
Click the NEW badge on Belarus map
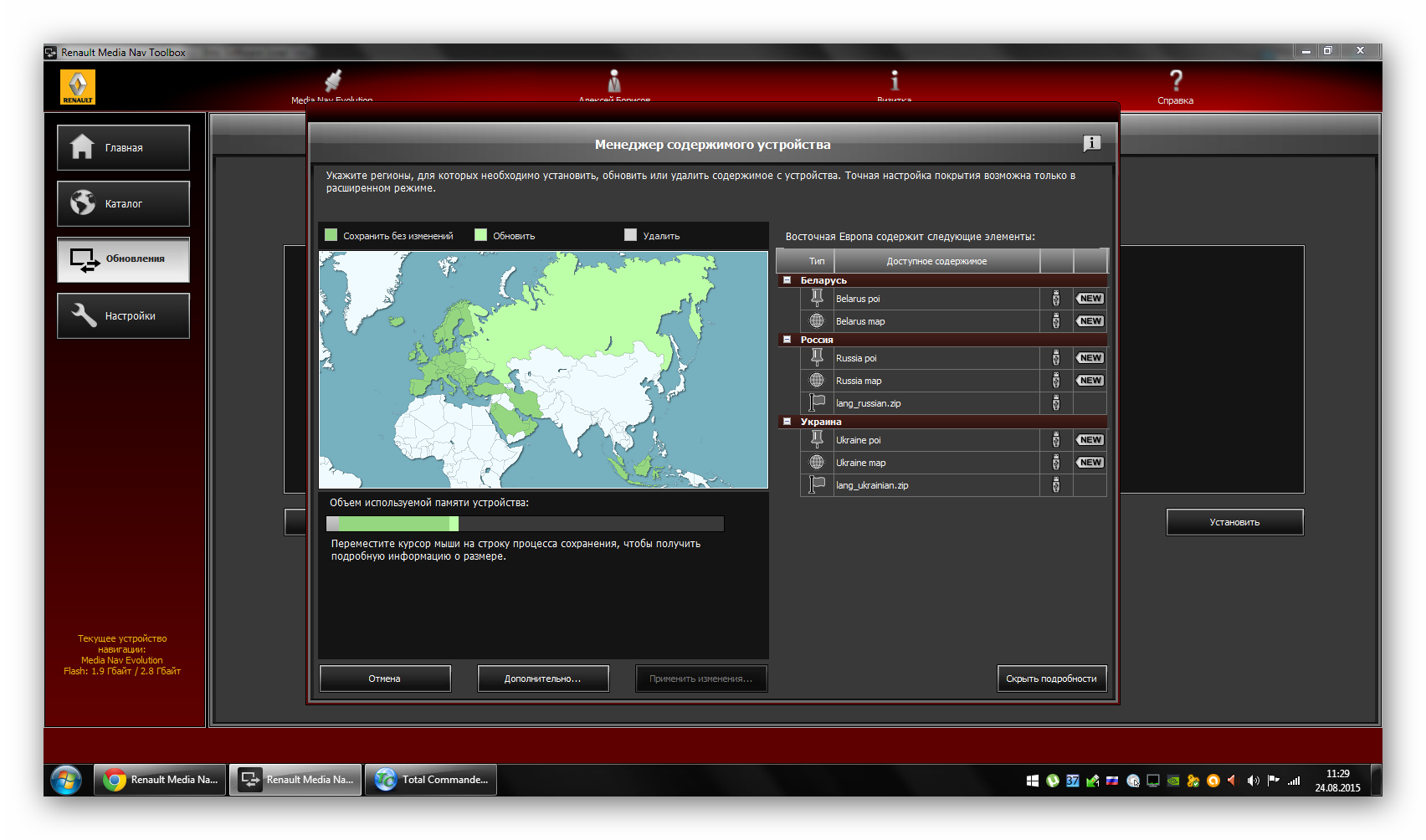pos(1090,321)
